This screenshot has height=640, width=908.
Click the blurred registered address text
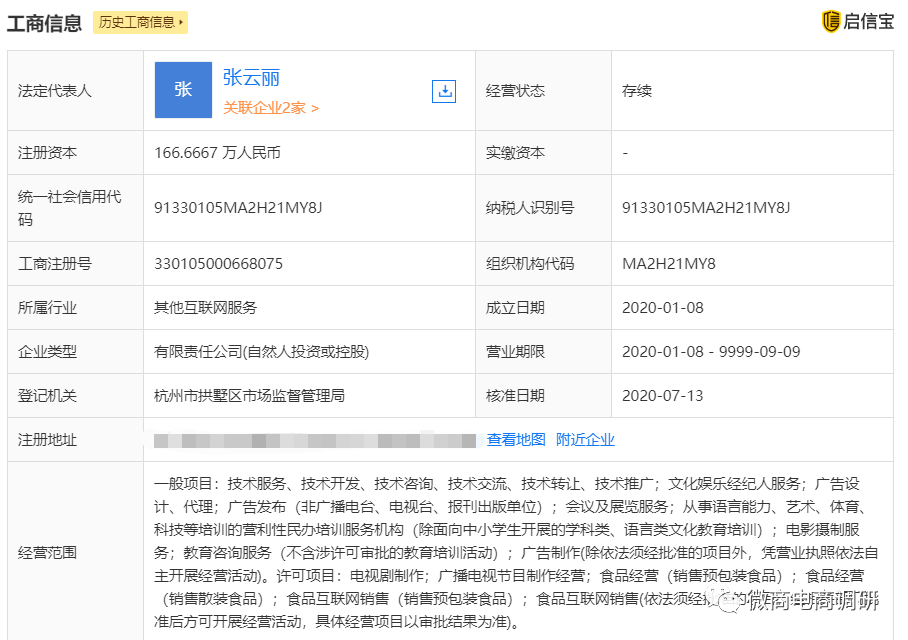(x=315, y=441)
